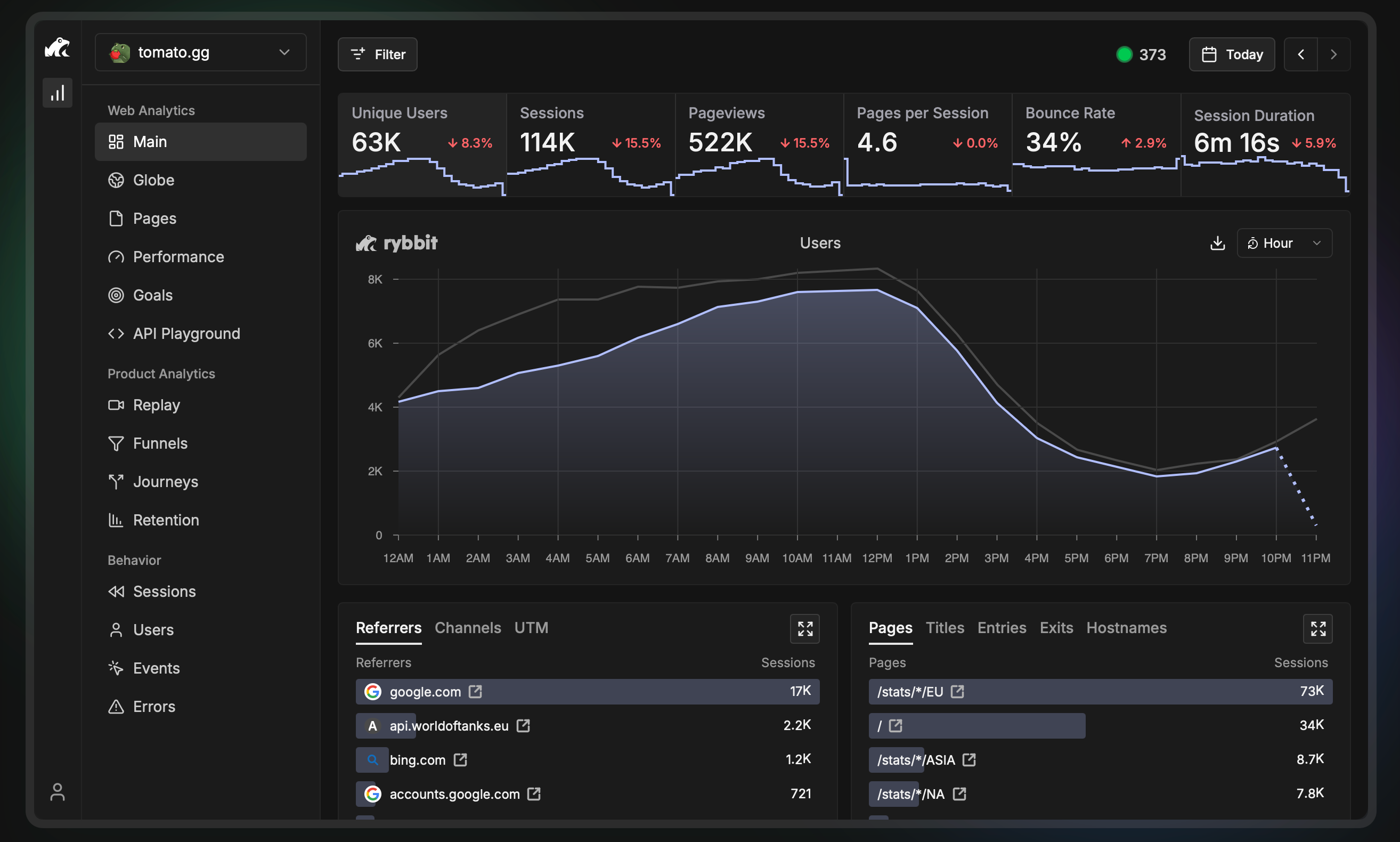Expand the Pages panel to fullscreen

pyautogui.click(x=1317, y=629)
